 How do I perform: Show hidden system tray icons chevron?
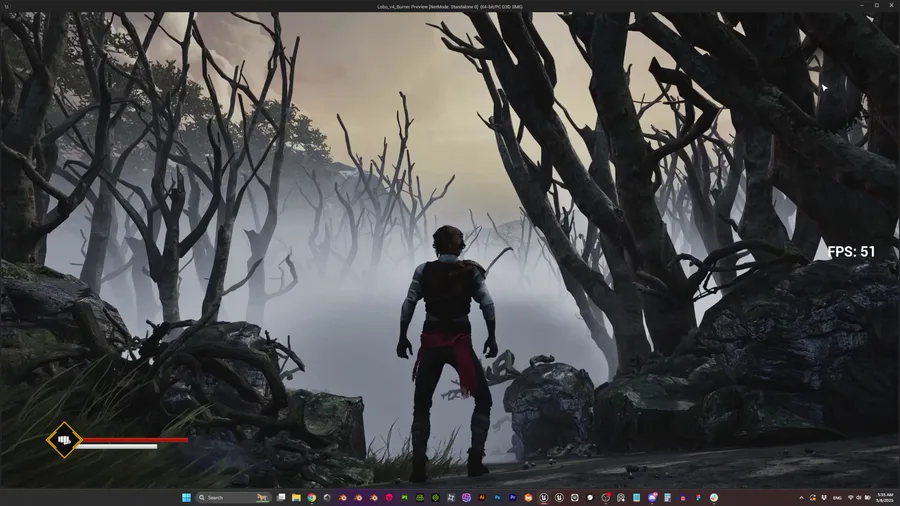(802, 497)
